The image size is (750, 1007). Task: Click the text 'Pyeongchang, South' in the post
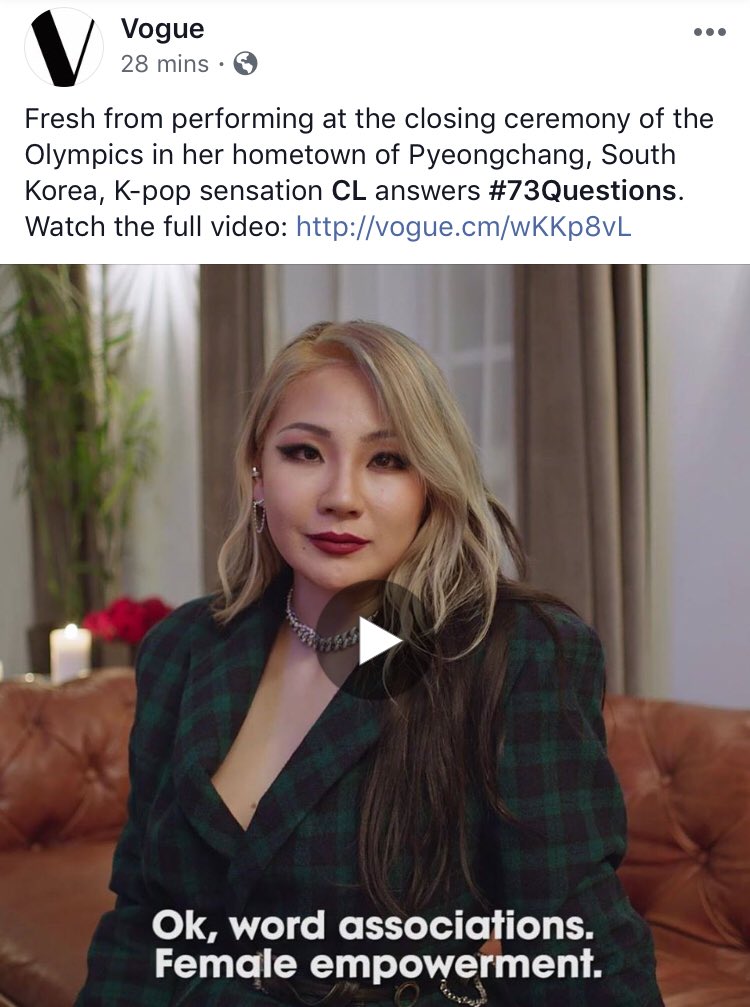point(543,155)
